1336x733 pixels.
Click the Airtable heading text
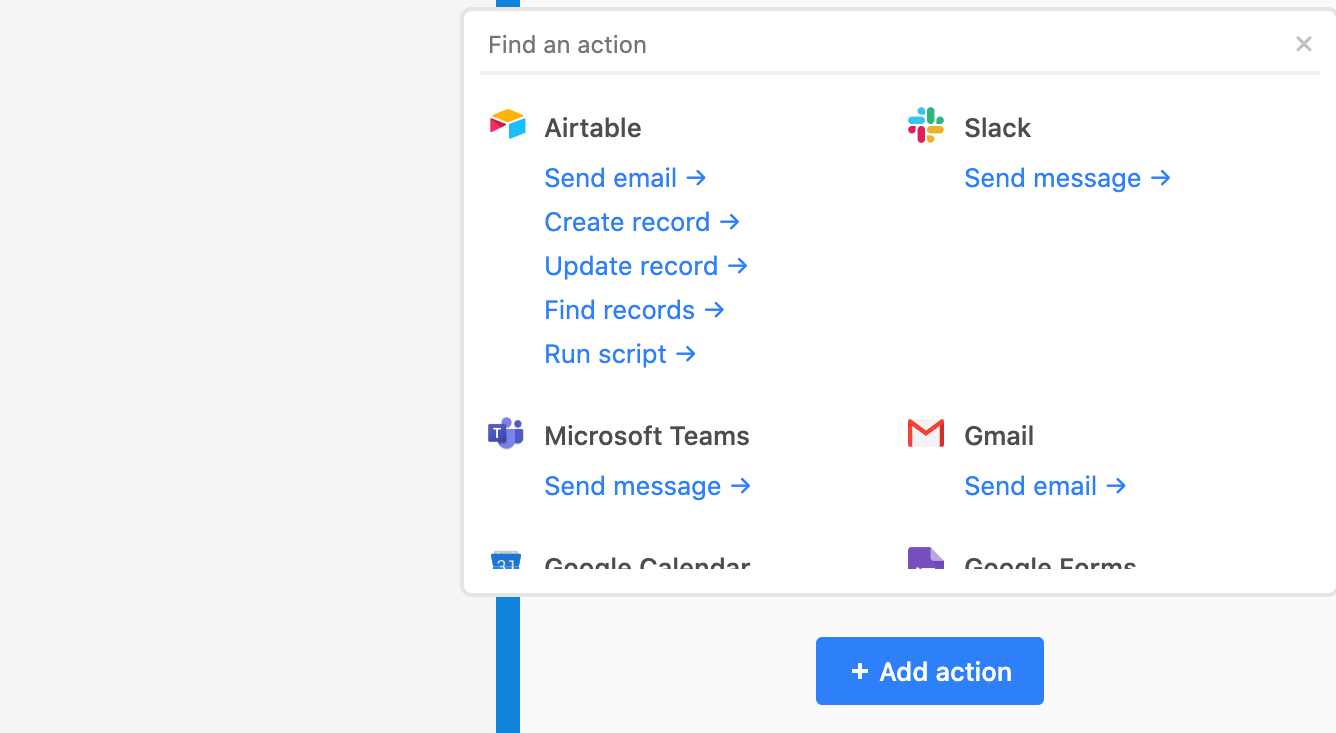(593, 128)
